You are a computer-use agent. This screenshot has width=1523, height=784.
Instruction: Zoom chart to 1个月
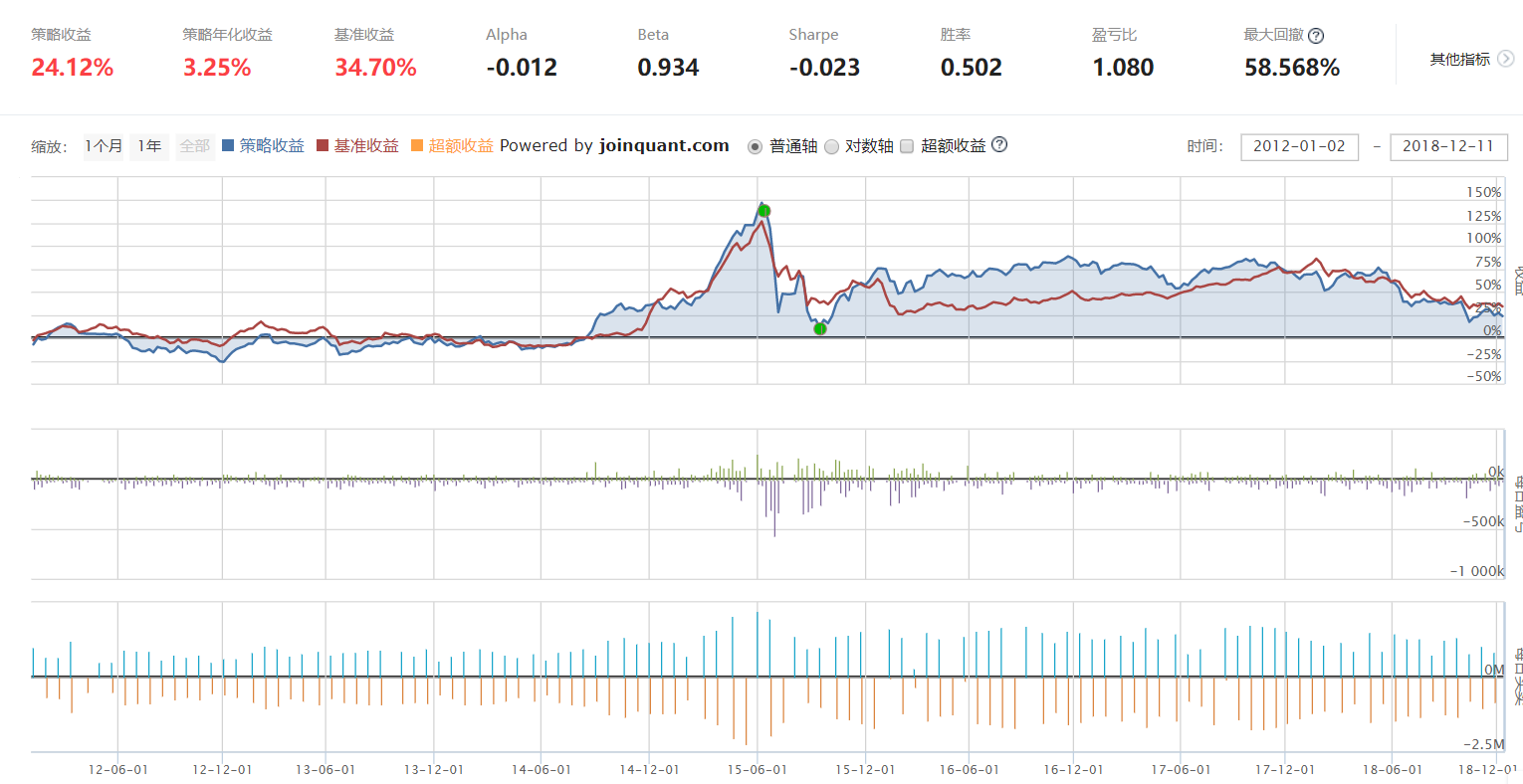coord(104,146)
